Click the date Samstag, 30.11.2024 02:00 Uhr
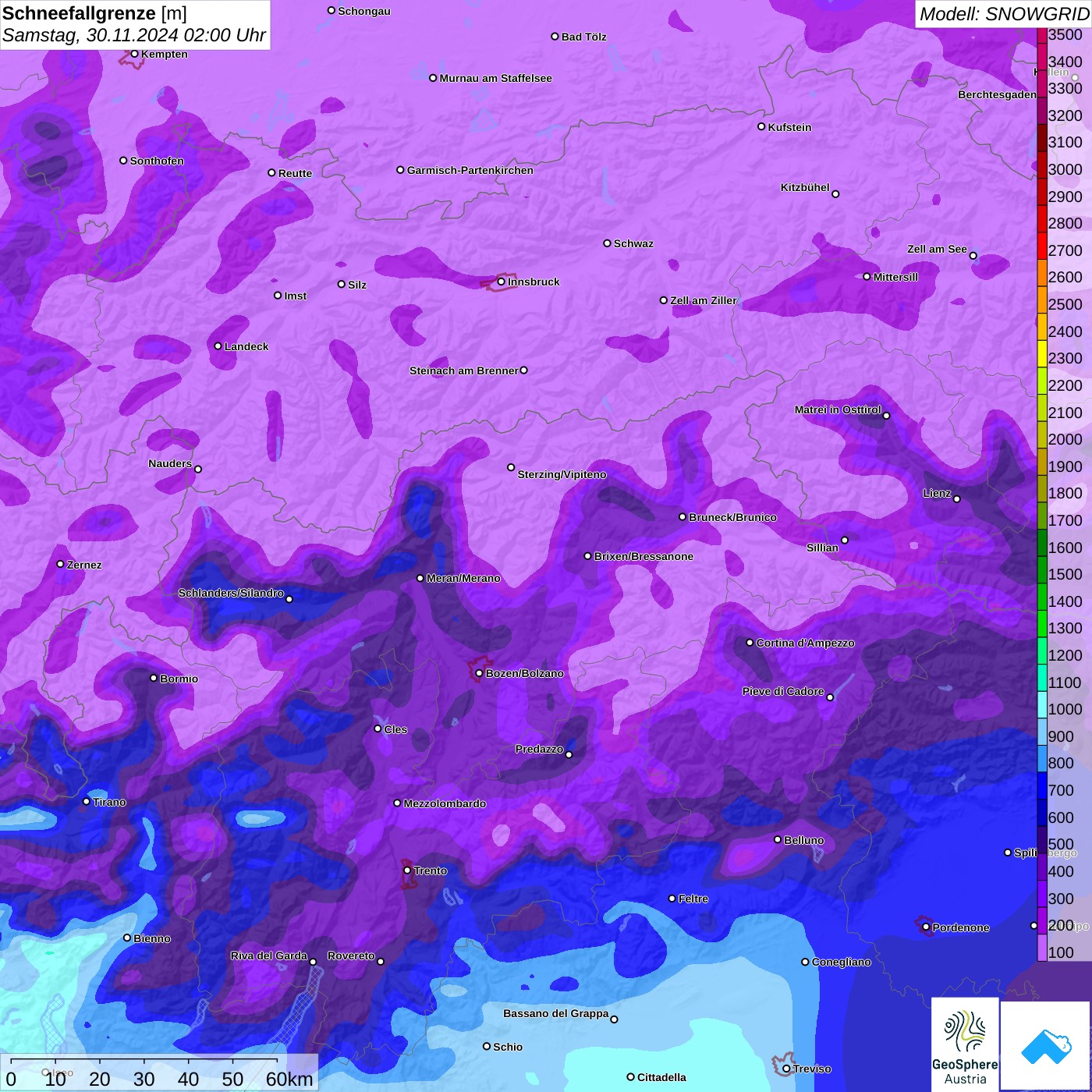 tap(134, 36)
